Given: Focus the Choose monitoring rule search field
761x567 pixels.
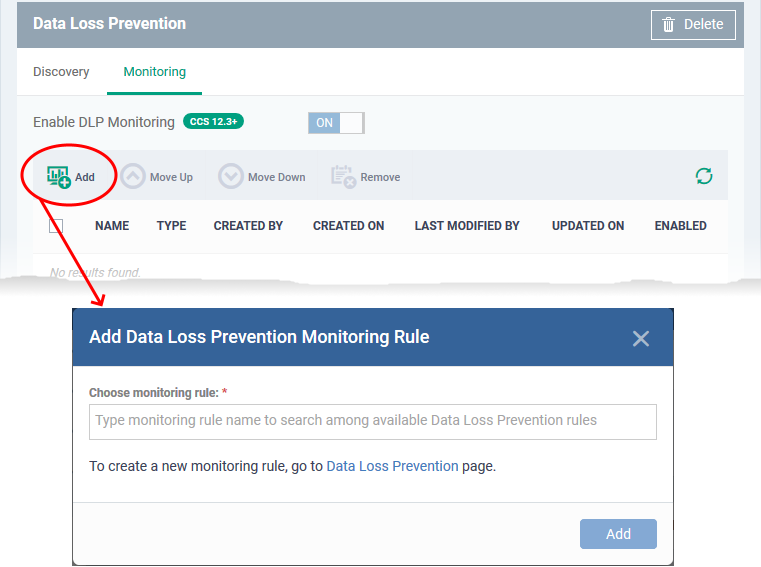Looking at the screenshot, I should point(373,422).
